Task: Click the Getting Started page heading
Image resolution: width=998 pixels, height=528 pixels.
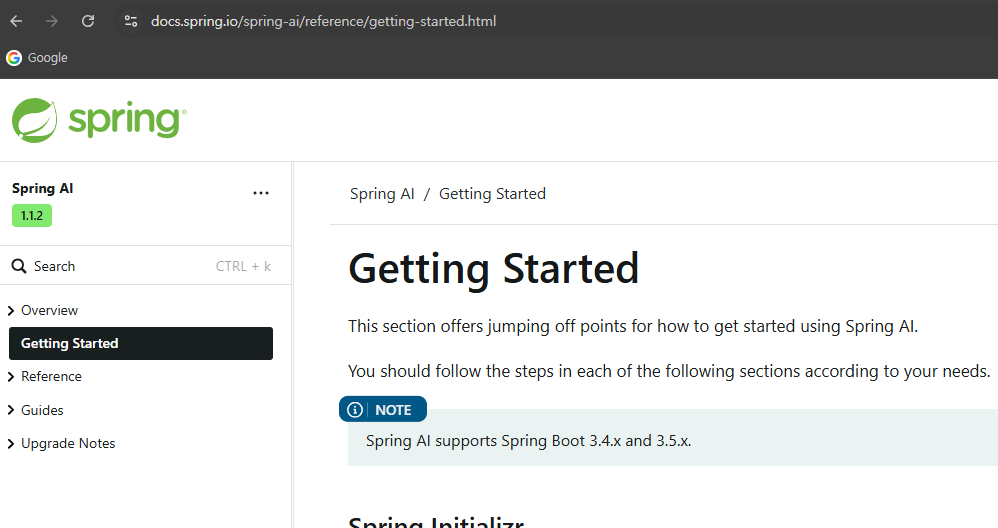Action: [x=493, y=269]
